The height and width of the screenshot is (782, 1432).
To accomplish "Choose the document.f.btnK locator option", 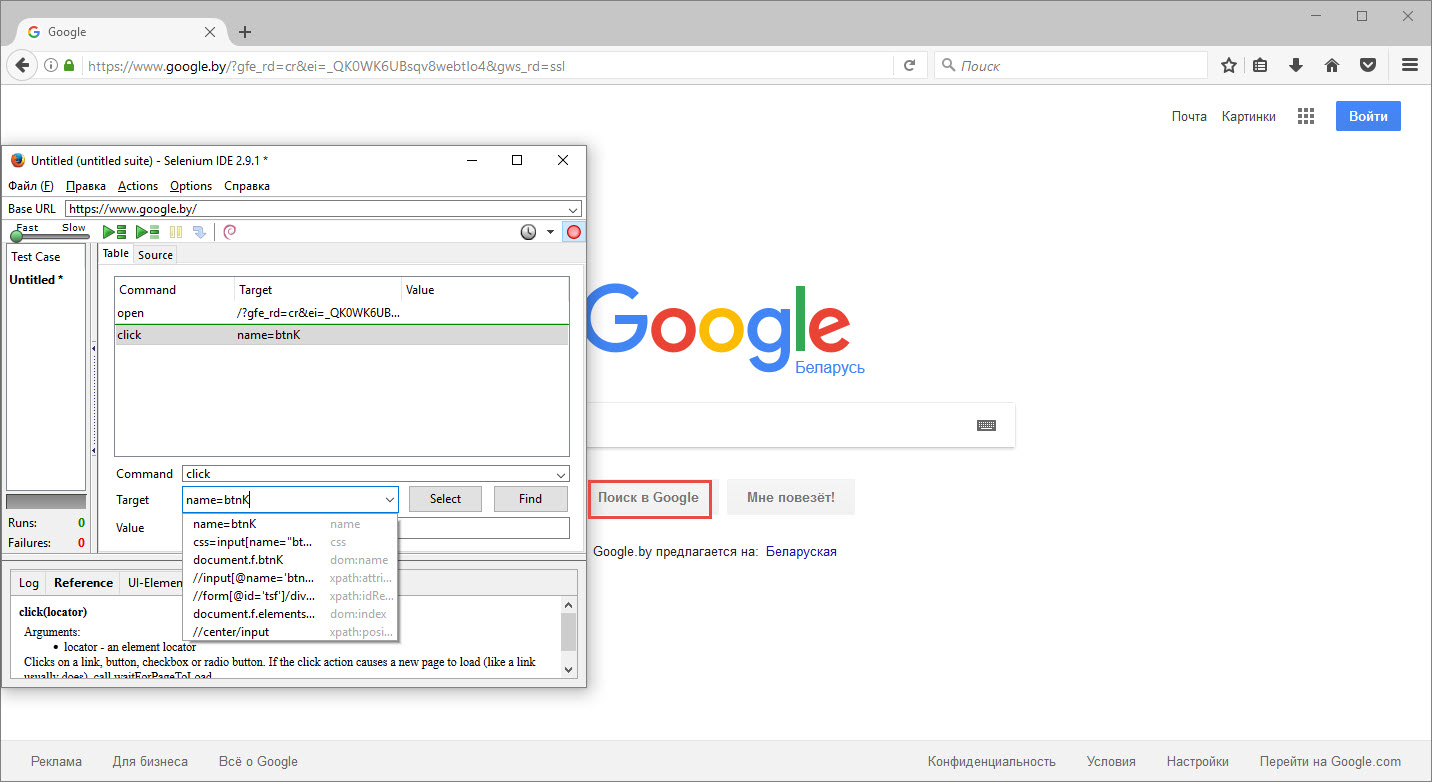I will tap(290, 560).
